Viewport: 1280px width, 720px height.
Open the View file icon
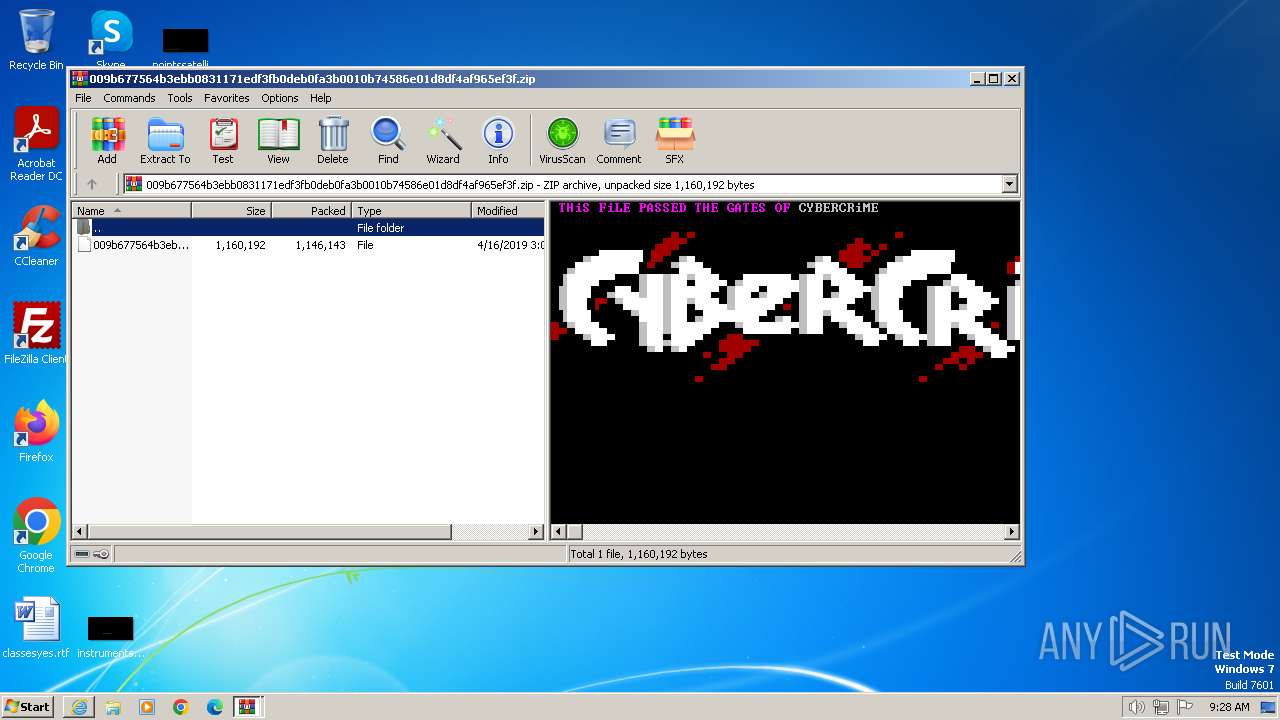pos(278,140)
